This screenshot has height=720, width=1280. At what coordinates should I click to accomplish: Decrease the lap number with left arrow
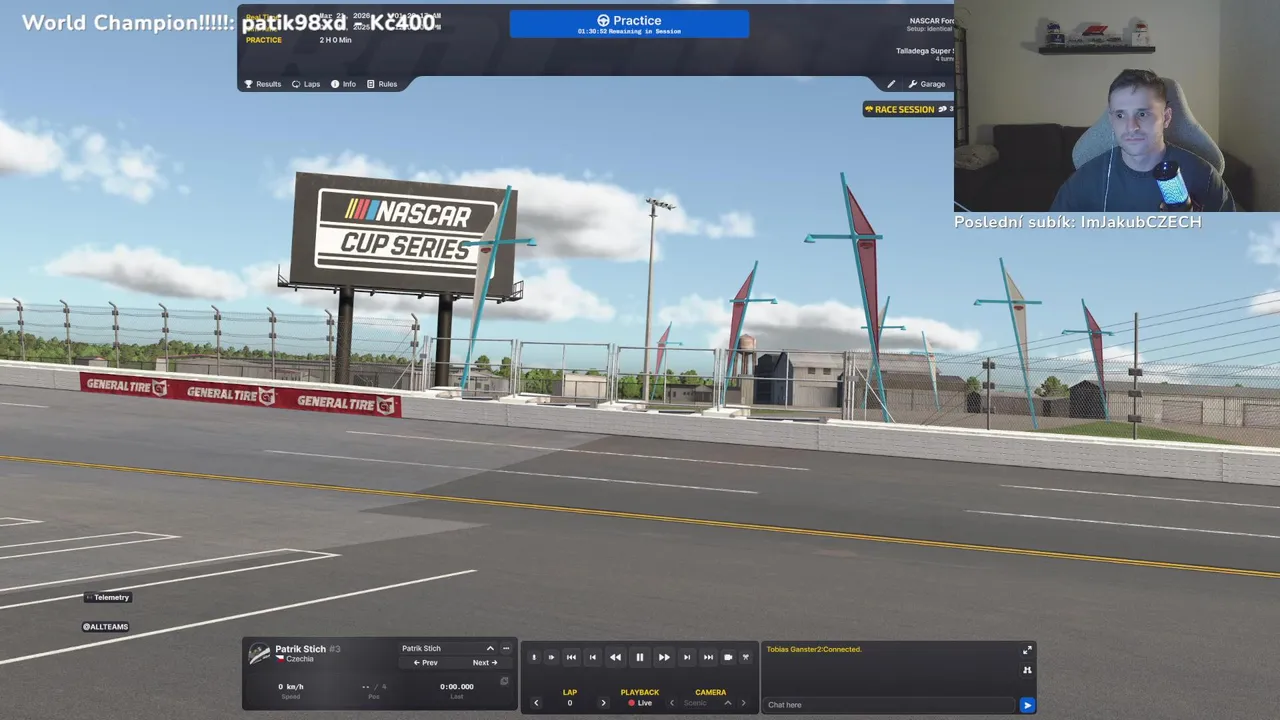click(536, 703)
